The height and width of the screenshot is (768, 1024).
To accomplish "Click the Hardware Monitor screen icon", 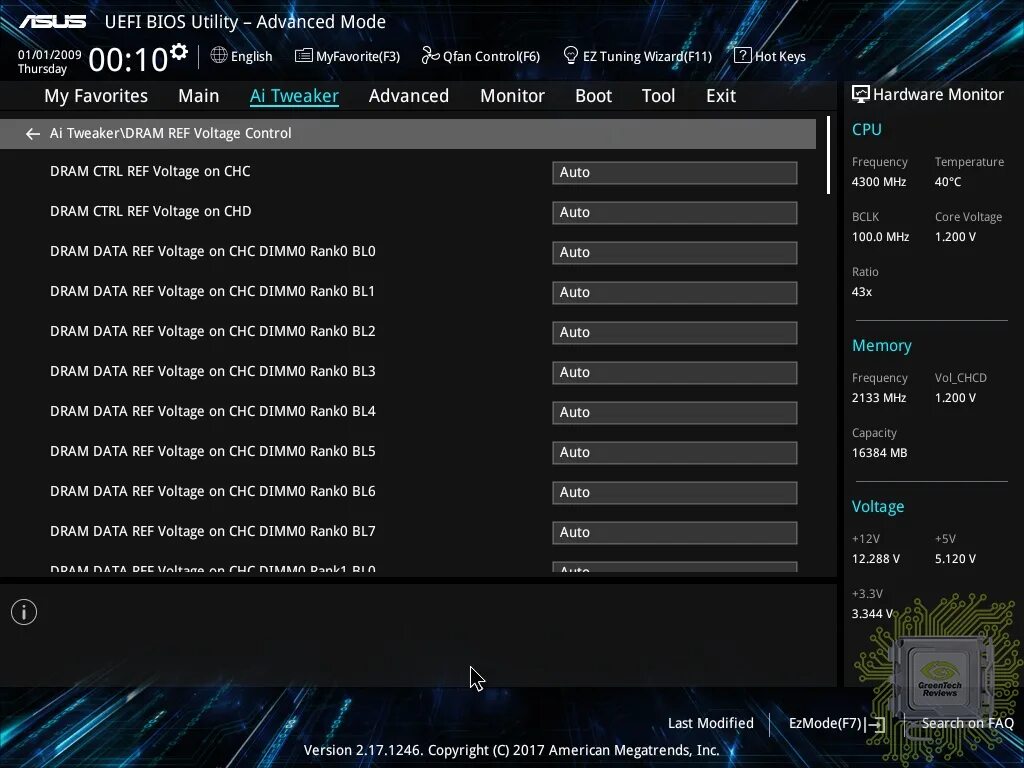I will (861, 95).
